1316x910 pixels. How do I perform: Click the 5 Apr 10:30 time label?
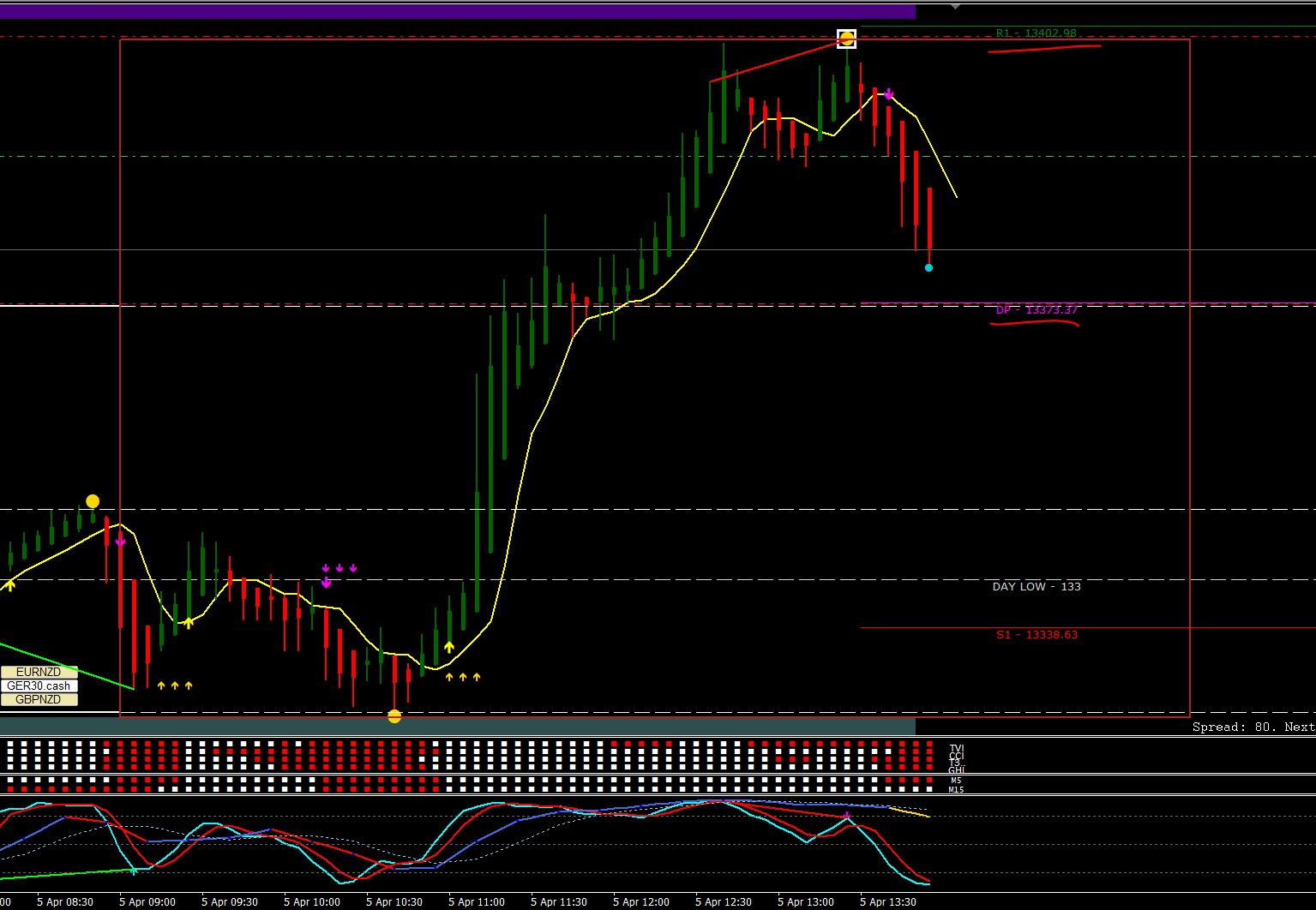click(394, 901)
